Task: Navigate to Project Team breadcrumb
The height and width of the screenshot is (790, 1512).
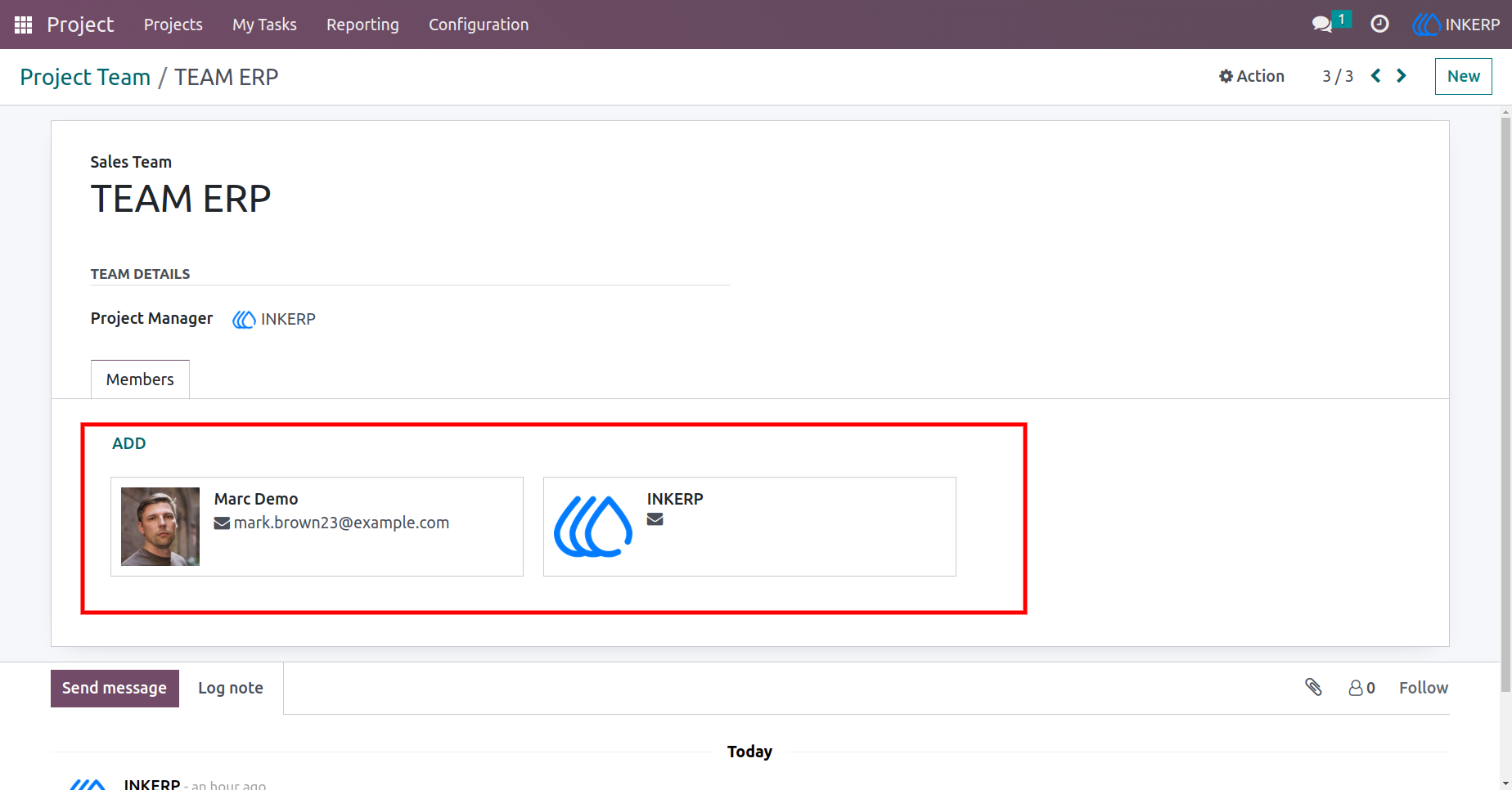Action: [85, 77]
